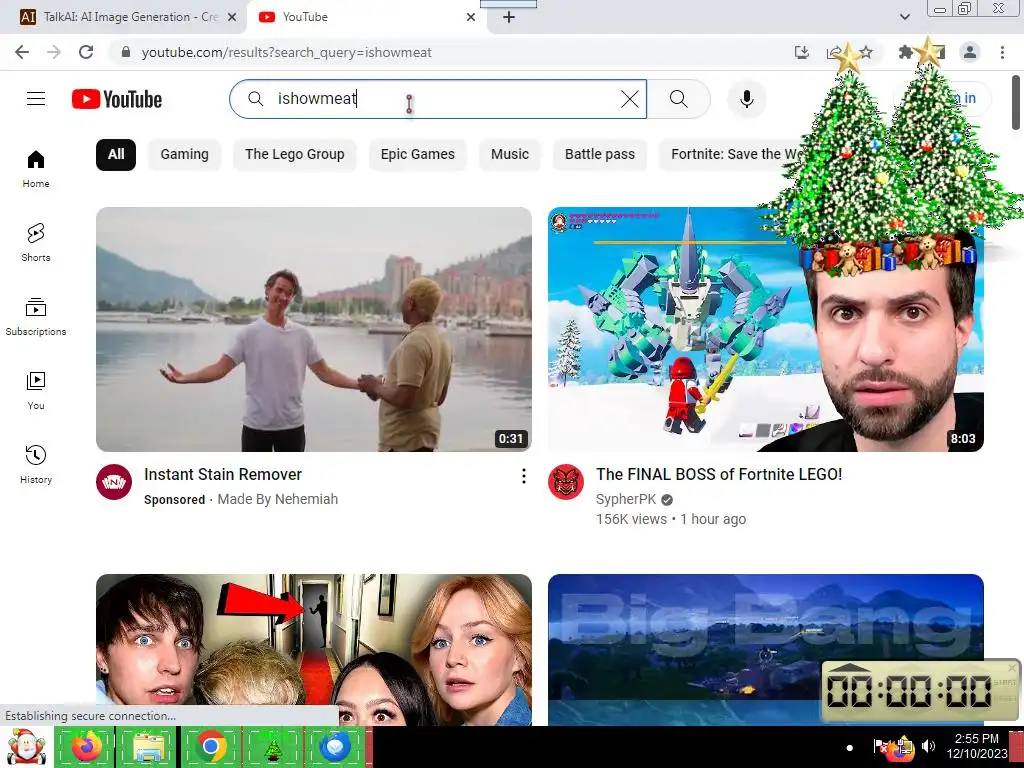Open the Chrome profile icon

pos(970,52)
